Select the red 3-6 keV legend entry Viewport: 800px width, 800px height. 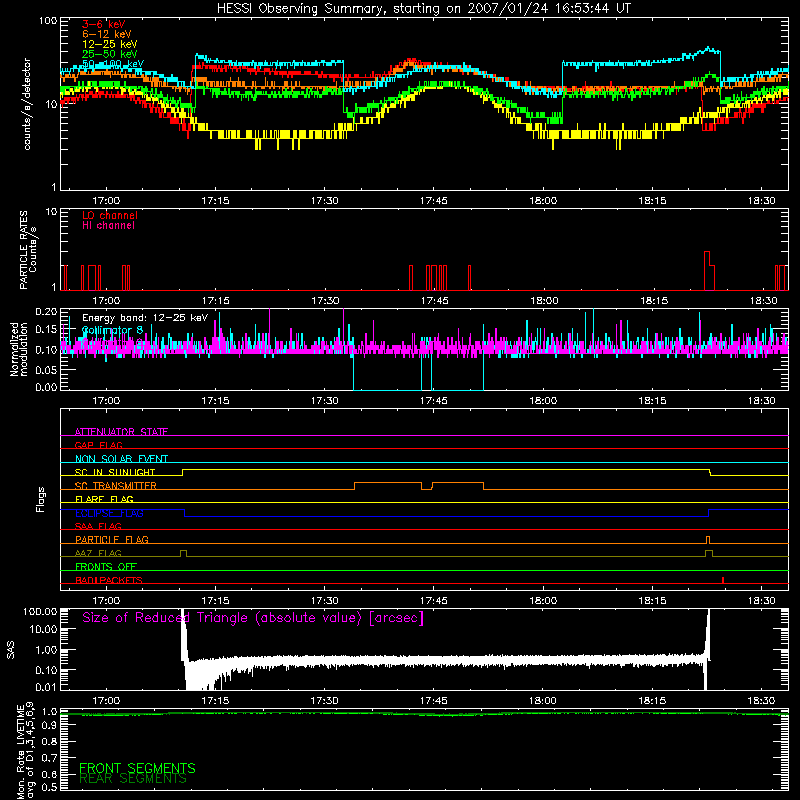click(x=104, y=24)
